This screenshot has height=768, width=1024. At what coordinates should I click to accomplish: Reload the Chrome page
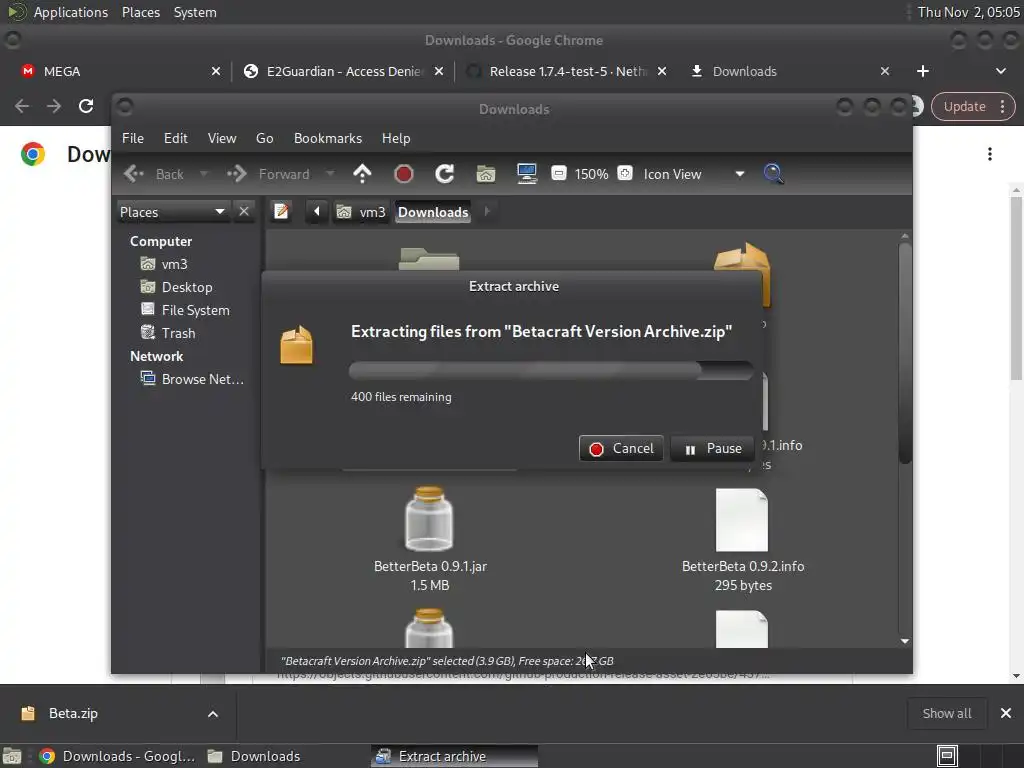pyautogui.click(x=86, y=106)
